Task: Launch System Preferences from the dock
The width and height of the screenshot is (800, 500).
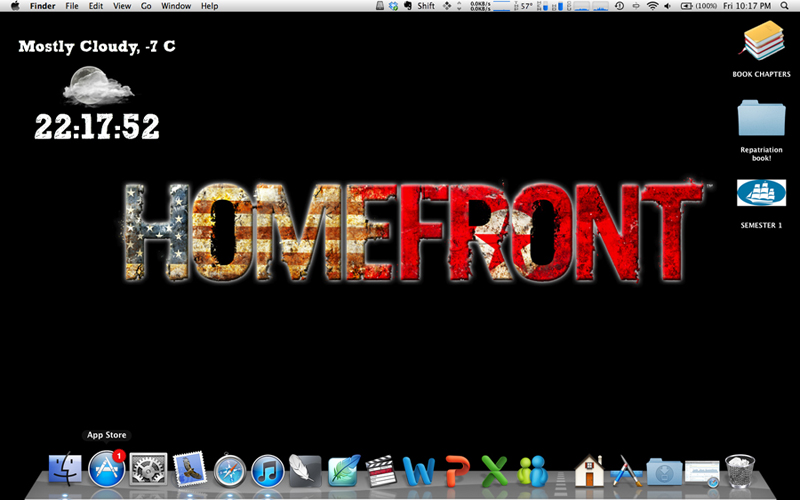Action: point(148,469)
